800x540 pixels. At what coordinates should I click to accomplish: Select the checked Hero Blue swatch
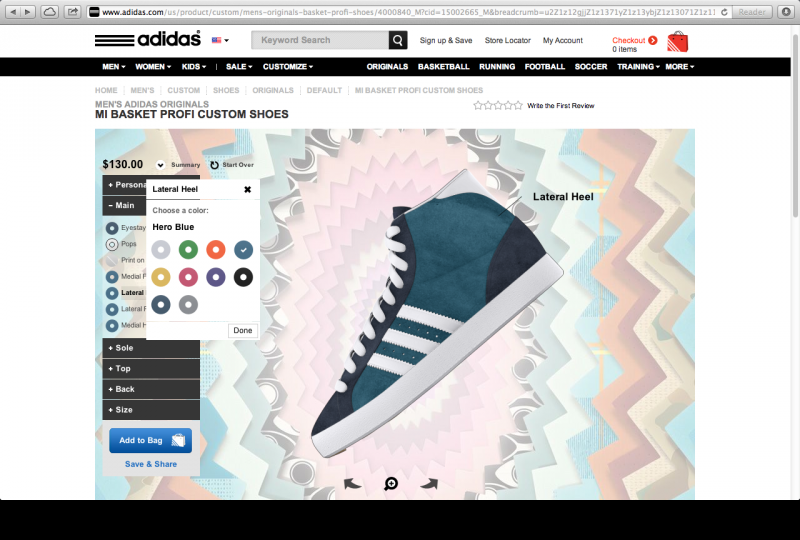[x=243, y=250]
